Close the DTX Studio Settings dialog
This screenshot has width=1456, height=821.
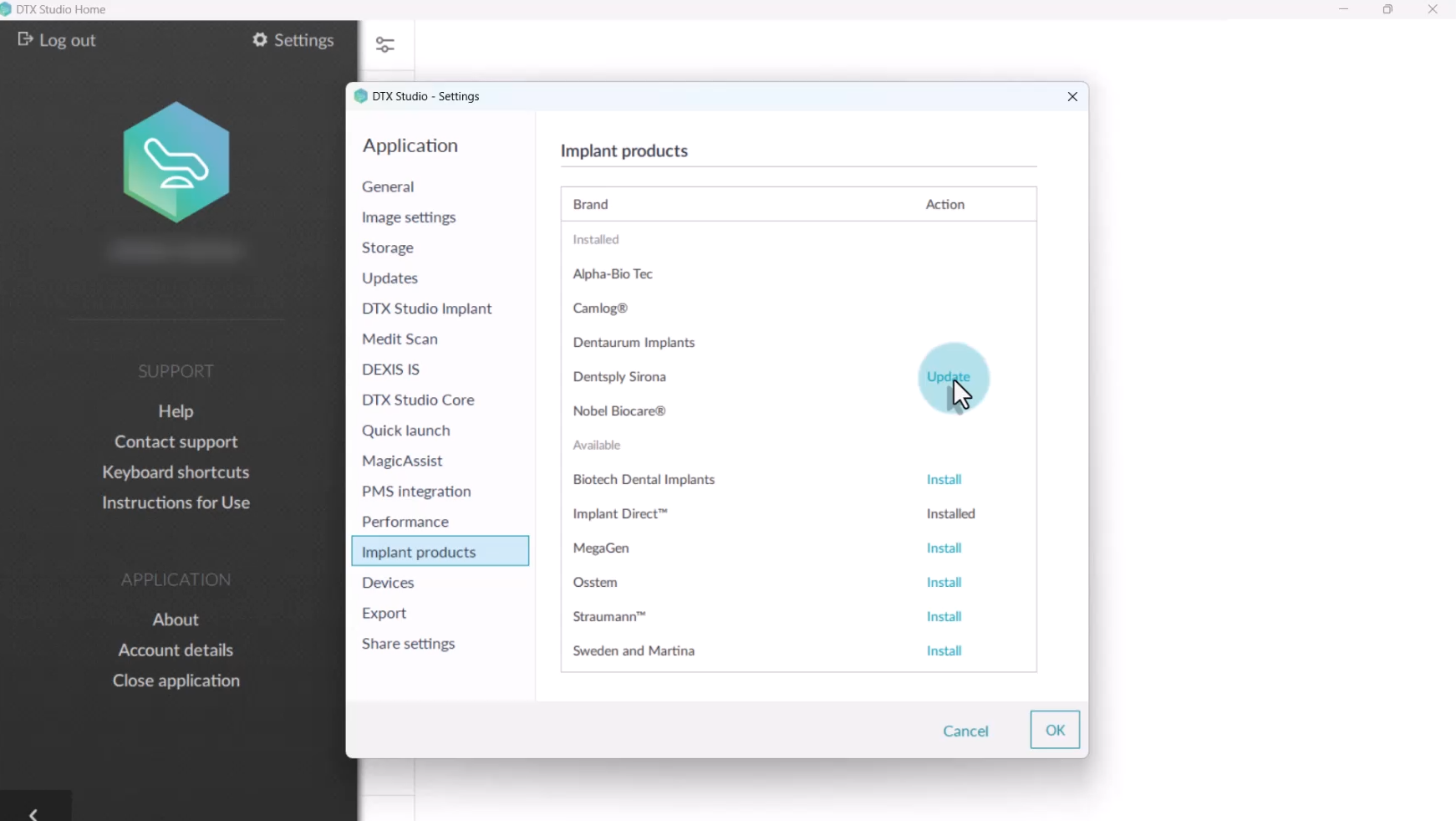(x=1072, y=97)
